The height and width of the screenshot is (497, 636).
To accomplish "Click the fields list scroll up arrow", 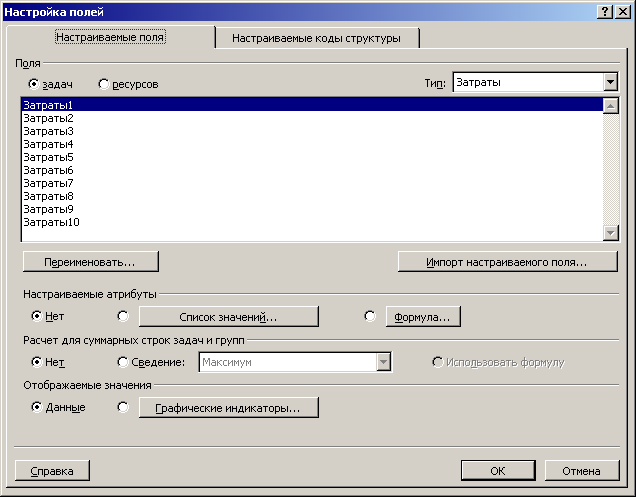I will pos(610,106).
